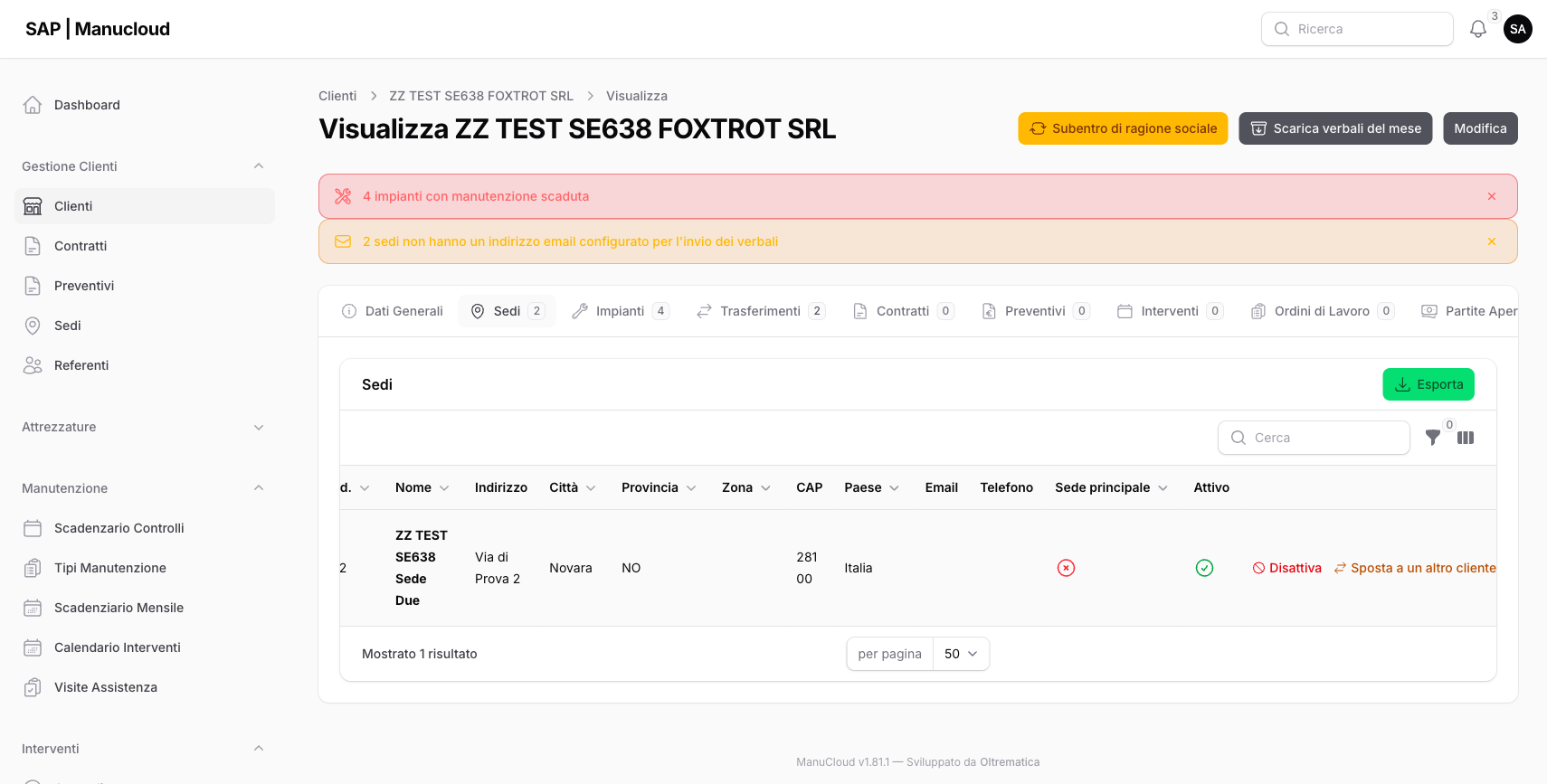
Task: Focus the top Ricerca search field
Action: coord(1357,29)
